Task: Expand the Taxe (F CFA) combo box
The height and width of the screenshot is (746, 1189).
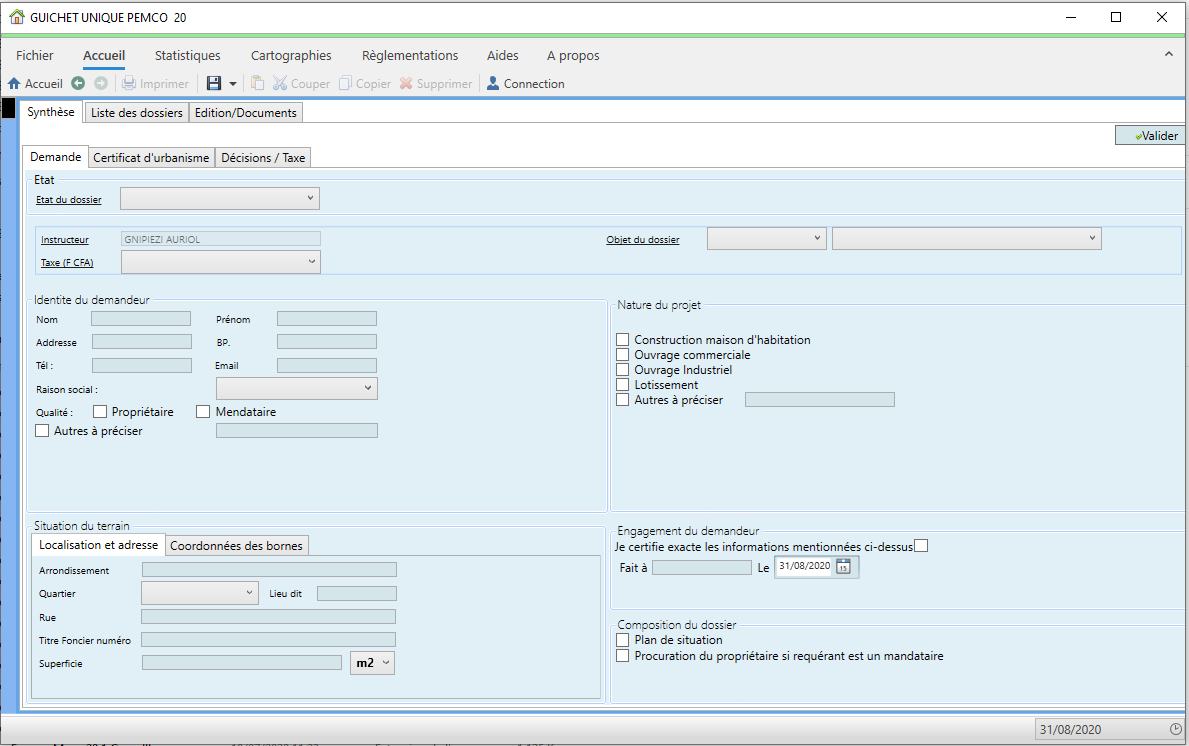Action: click(221, 262)
